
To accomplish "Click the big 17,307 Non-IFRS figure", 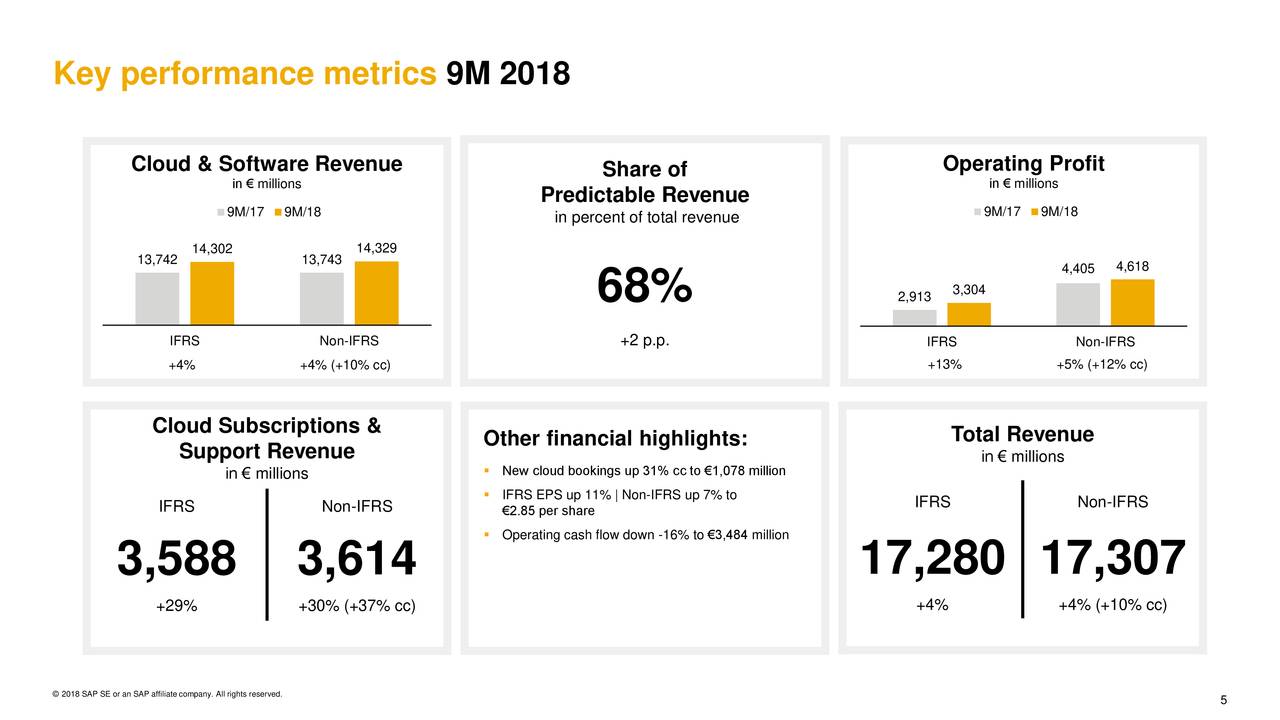I will (1113, 558).
